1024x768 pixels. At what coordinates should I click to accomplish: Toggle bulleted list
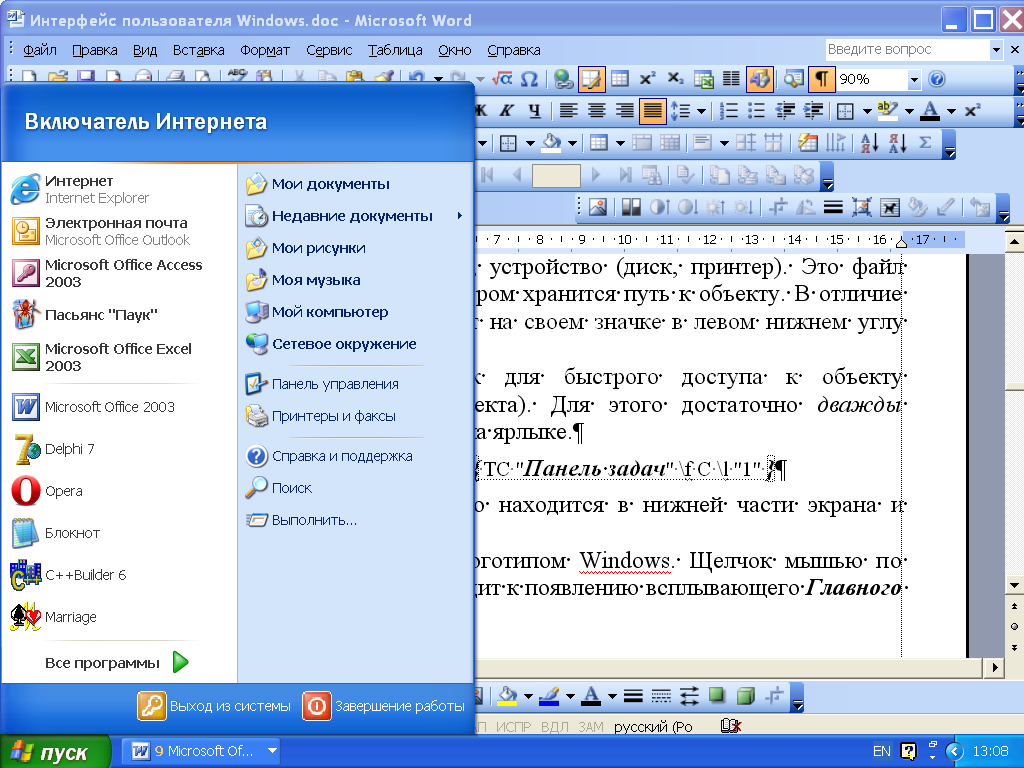pos(756,111)
